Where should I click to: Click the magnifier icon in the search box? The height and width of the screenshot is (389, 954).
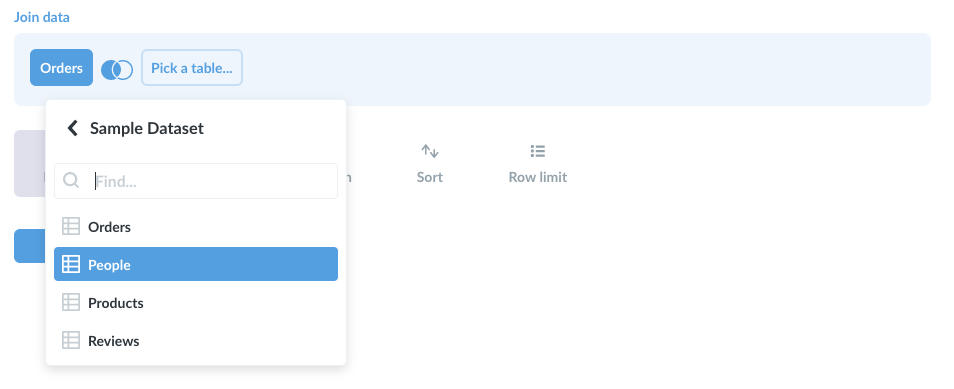pos(71,180)
